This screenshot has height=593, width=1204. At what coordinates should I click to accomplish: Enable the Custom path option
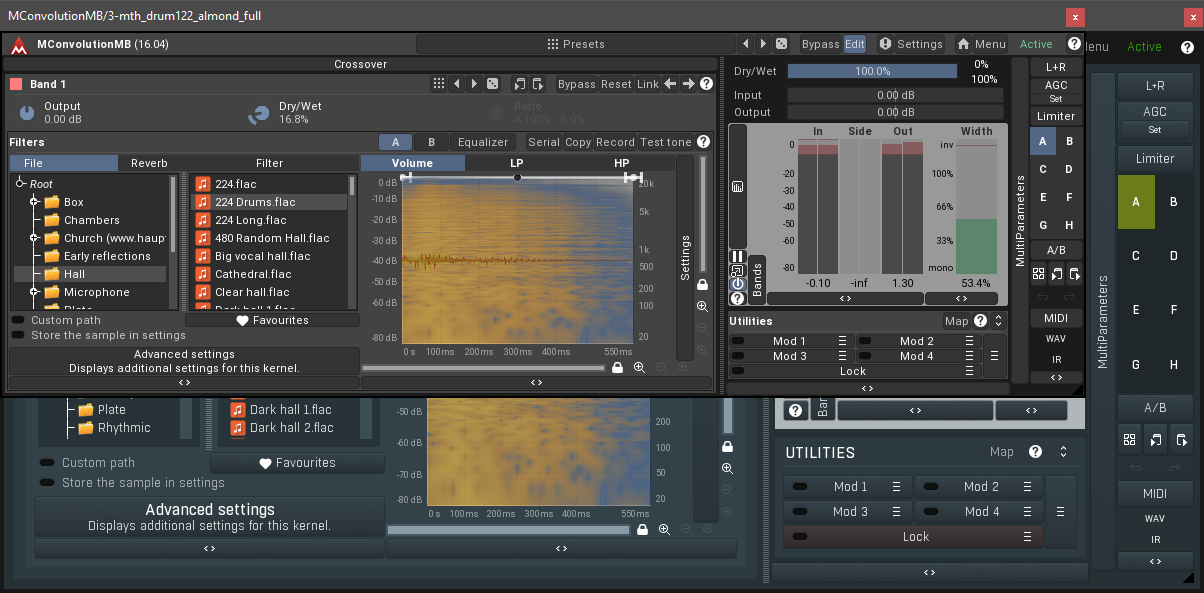pos(19,320)
